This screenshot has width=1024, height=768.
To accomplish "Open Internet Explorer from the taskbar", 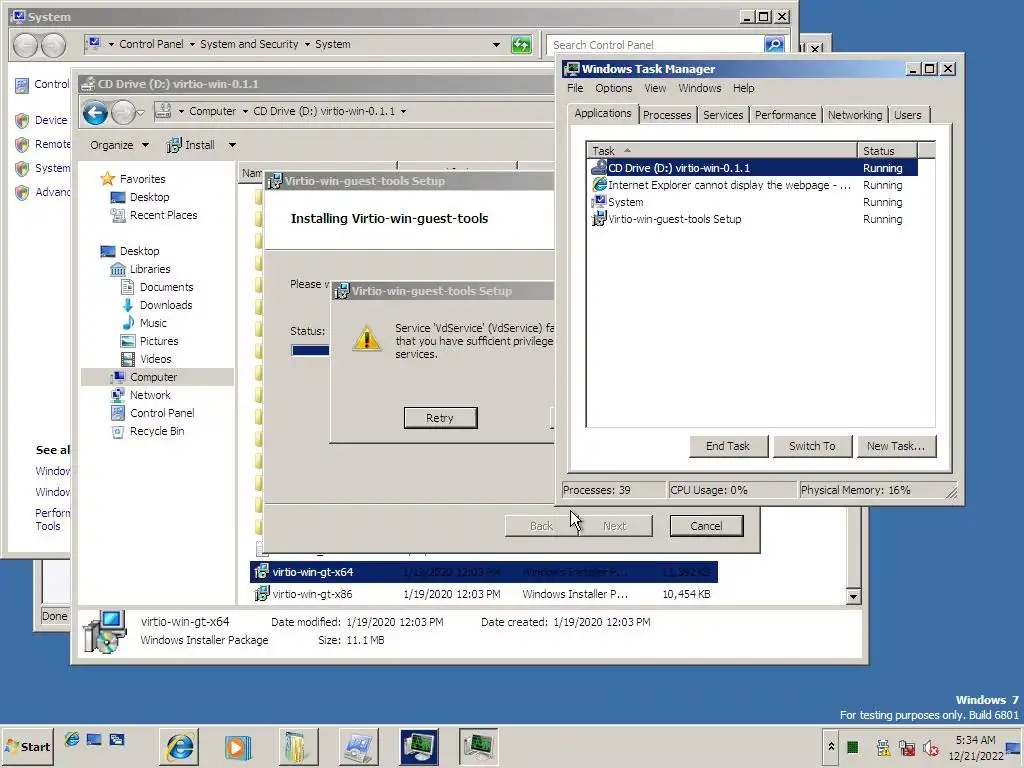I will tap(180, 746).
